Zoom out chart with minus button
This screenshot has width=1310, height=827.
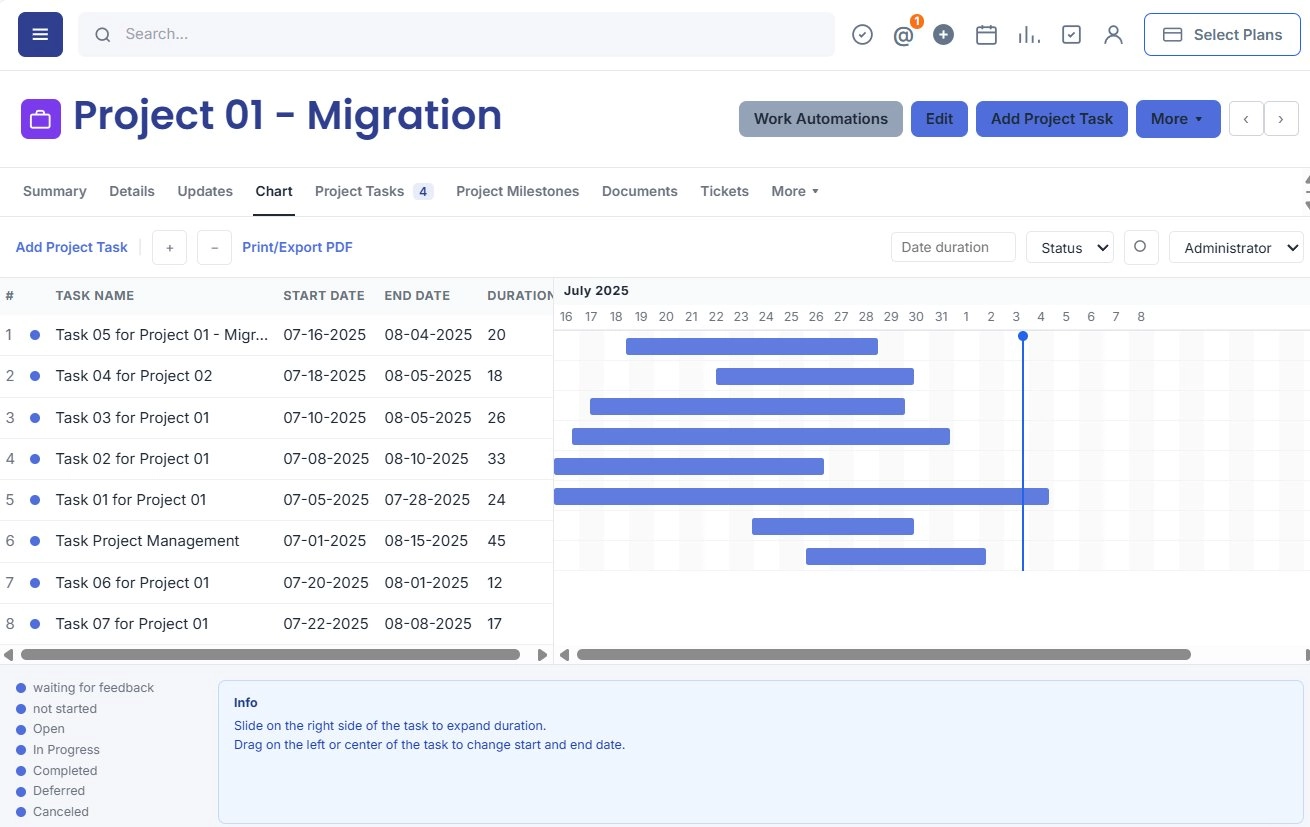click(214, 247)
